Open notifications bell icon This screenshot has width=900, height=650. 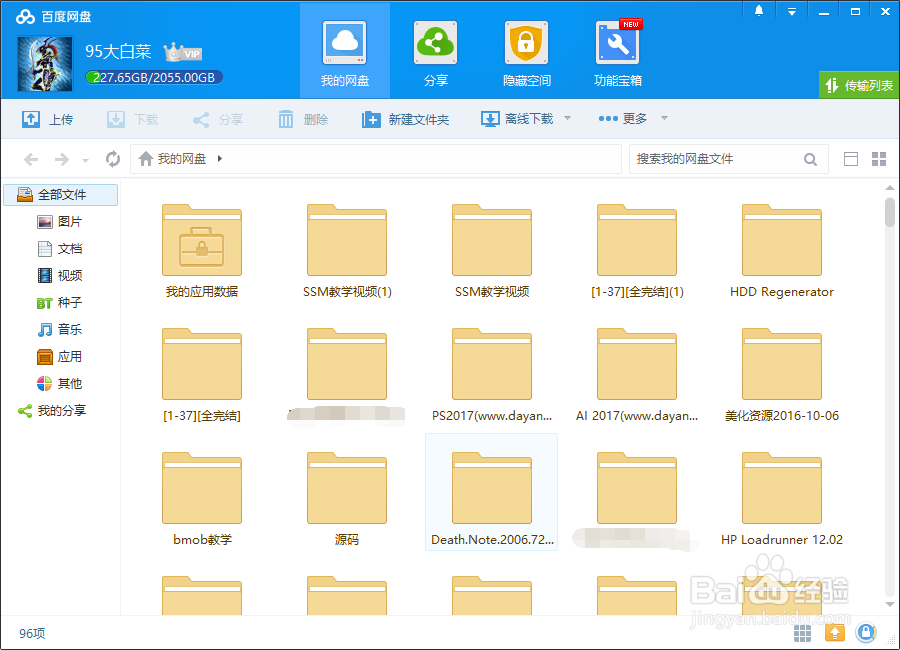pos(759,11)
